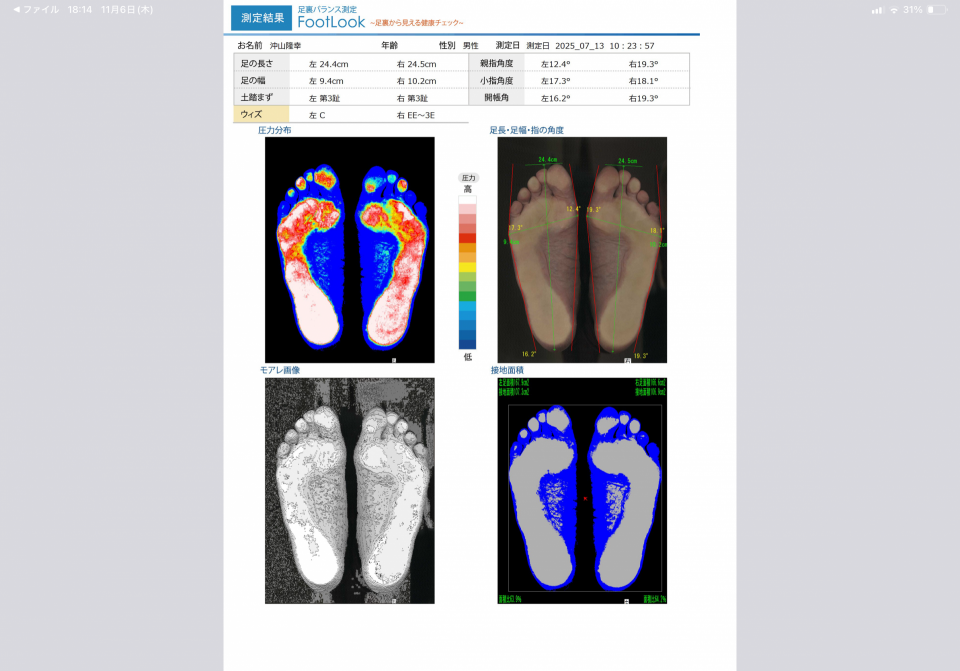Screen dimensions: 960x671
Task: Click the highlighted ウィズ row label
Action: 250,115
